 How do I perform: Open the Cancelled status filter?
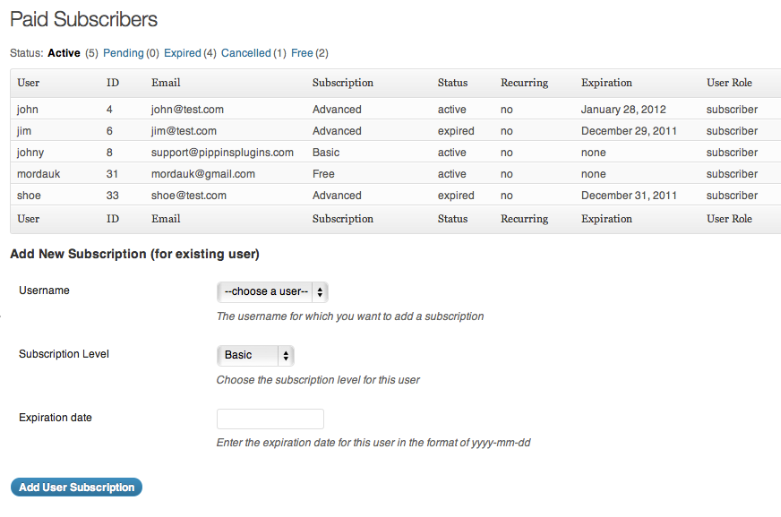click(246, 53)
